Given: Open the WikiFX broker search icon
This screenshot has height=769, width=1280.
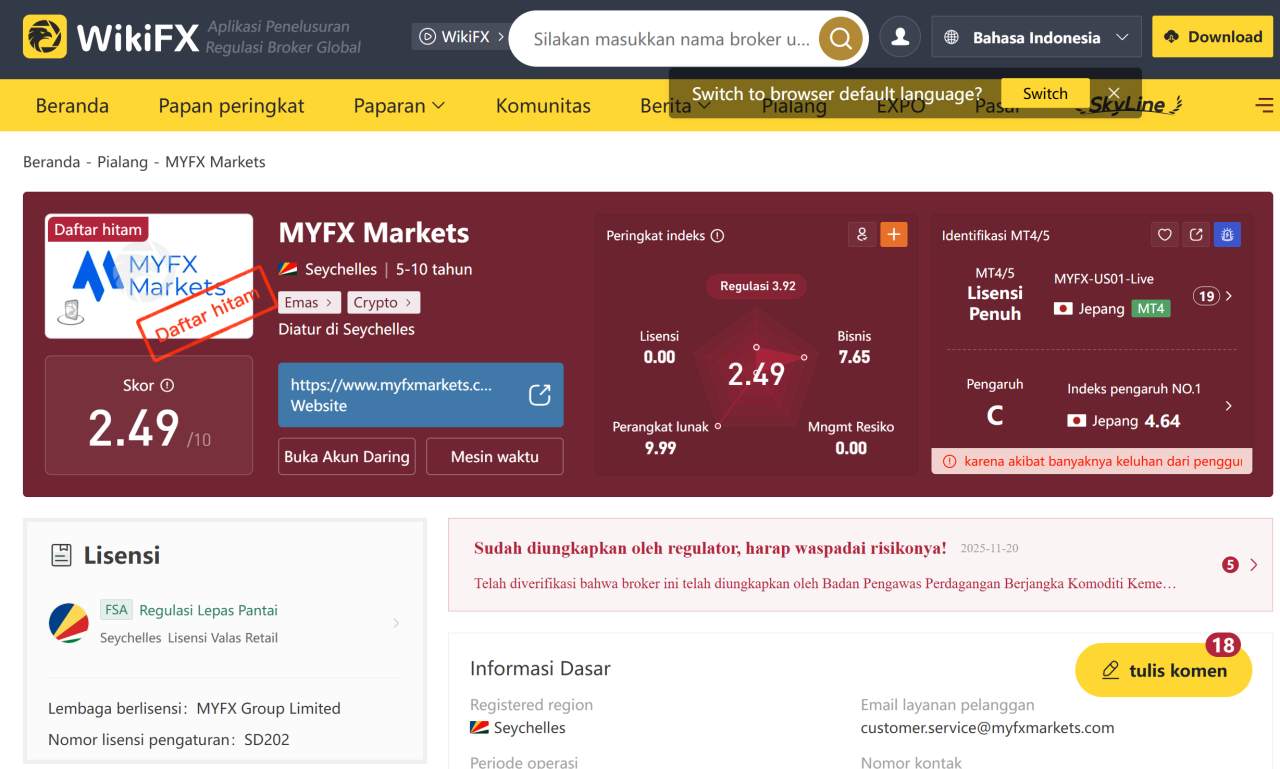Looking at the screenshot, I should 838,38.
